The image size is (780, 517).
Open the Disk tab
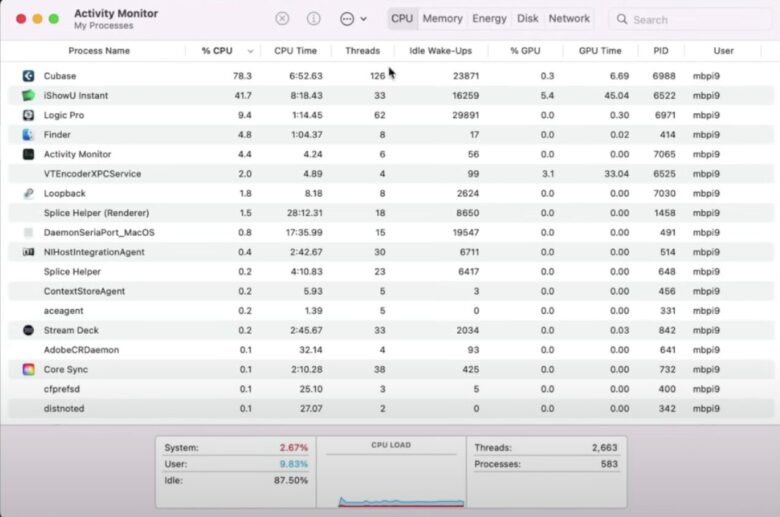pyautogui.click(x=527, y=19)
